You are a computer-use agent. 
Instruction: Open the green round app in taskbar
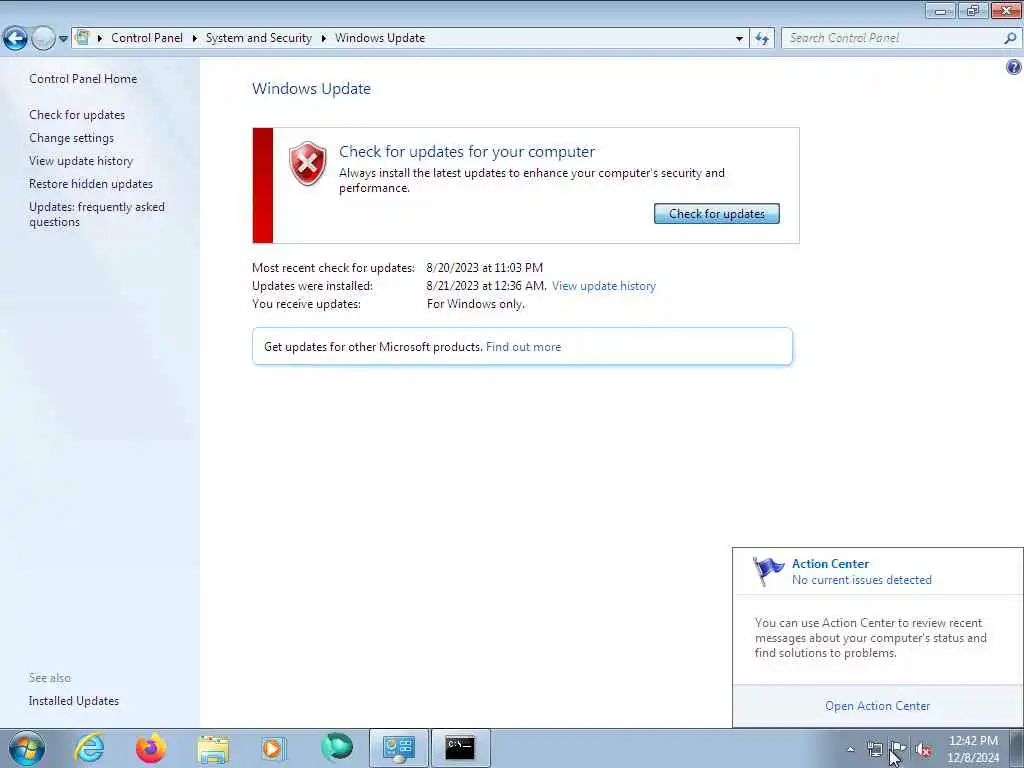coord(336,747)
